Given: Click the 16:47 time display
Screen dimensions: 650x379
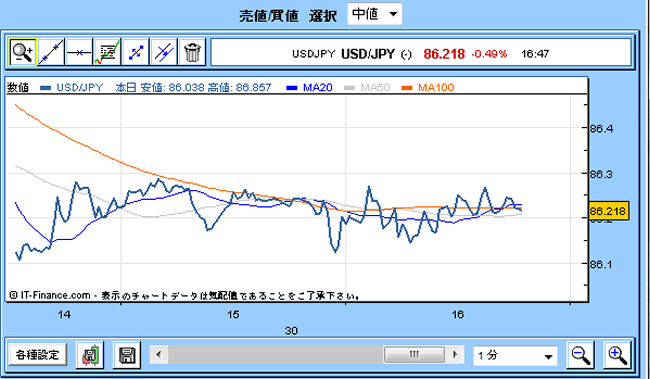Looking at the screenshot, I should click(x=535, y=54).
